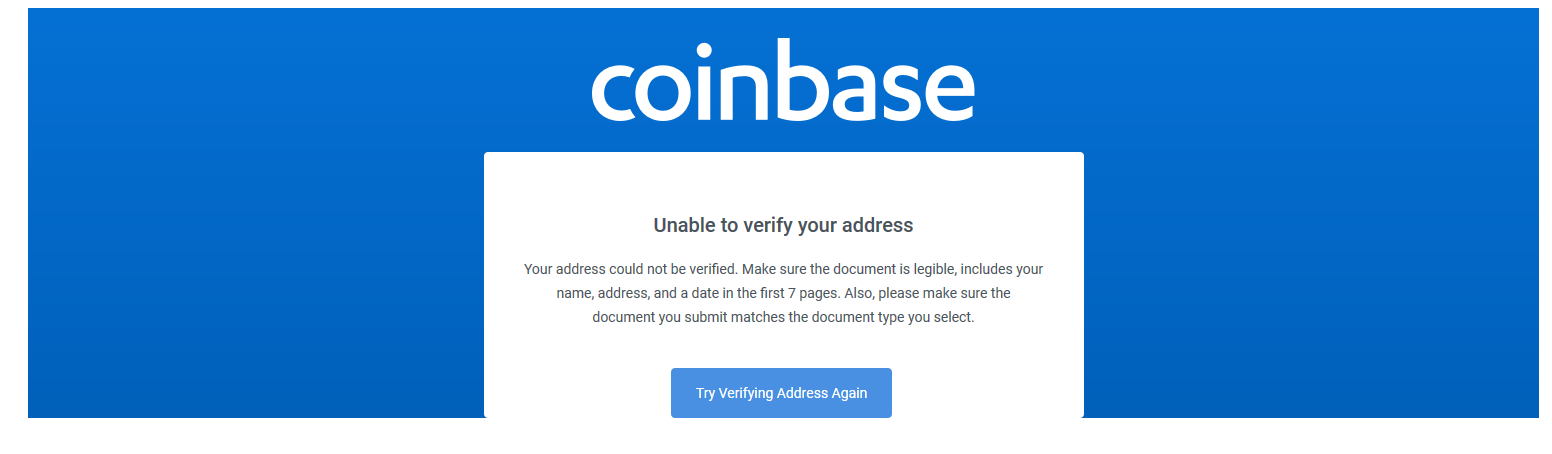The image size is (1552, 454).
Task: Click the final 'e' of the coinbase logo
Action: pos(948,93)
